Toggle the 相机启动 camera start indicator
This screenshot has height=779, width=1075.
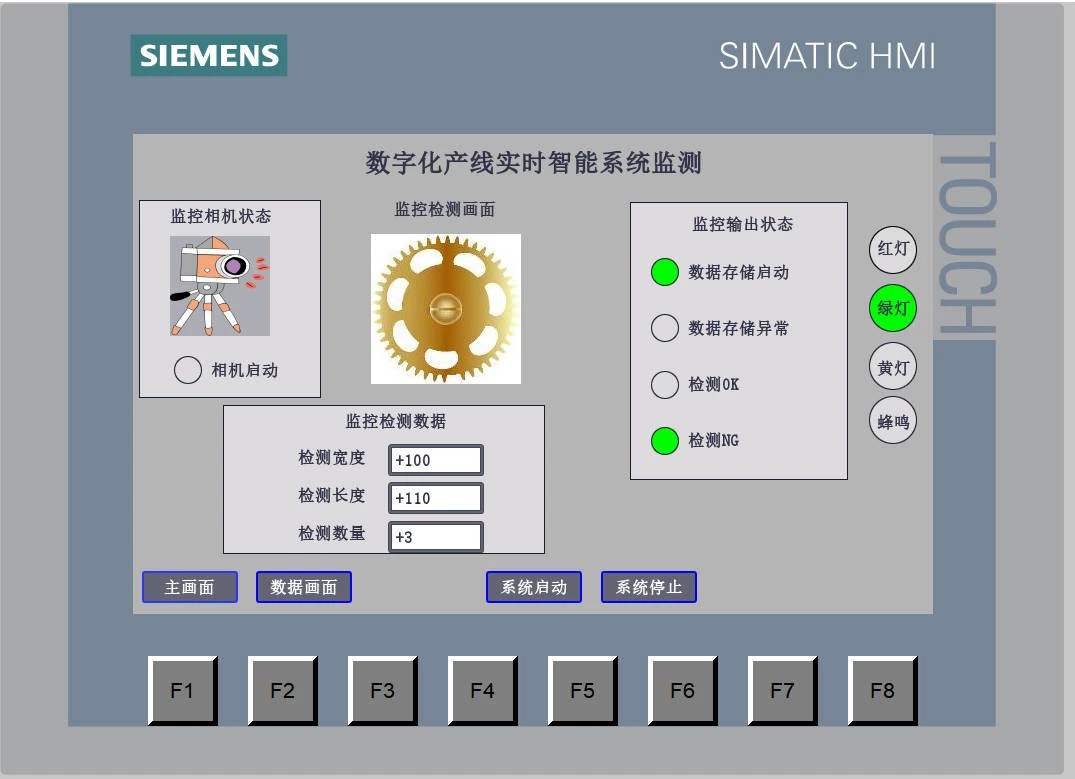(x=188, y=370)
